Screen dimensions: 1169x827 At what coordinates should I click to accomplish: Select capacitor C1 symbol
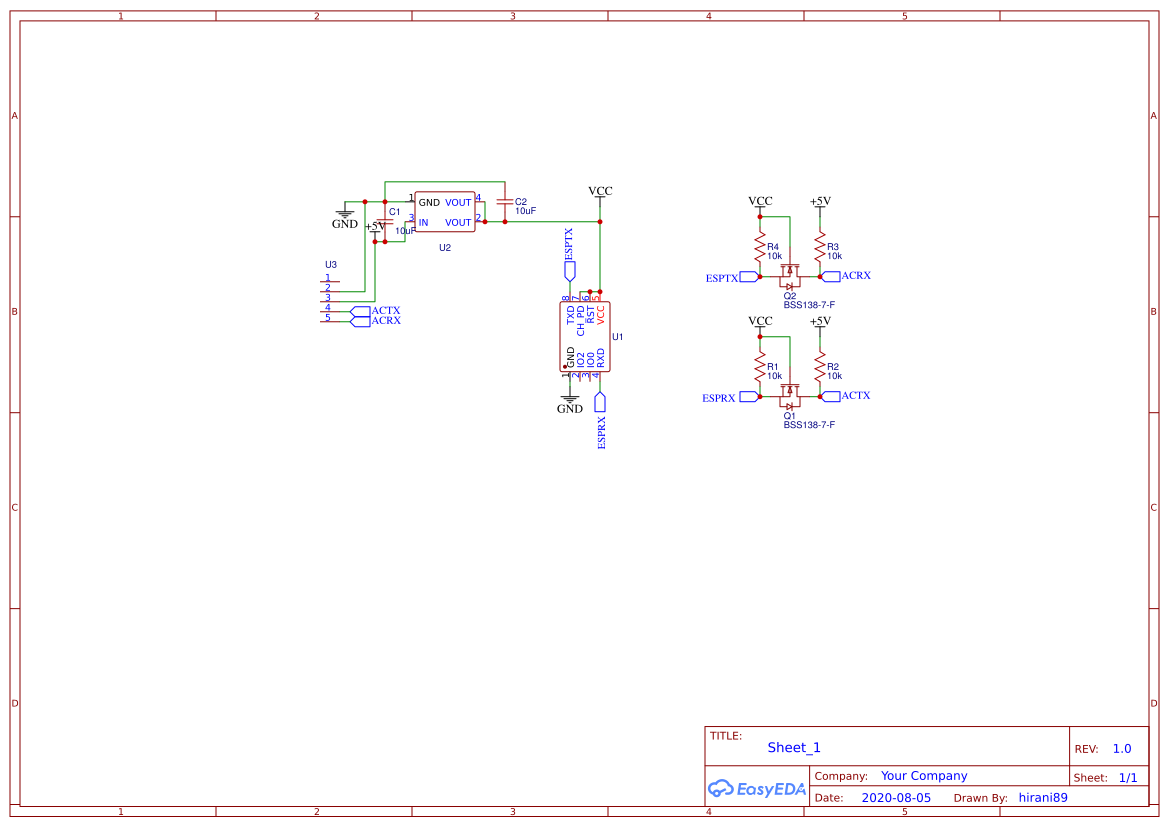point(385,221)
